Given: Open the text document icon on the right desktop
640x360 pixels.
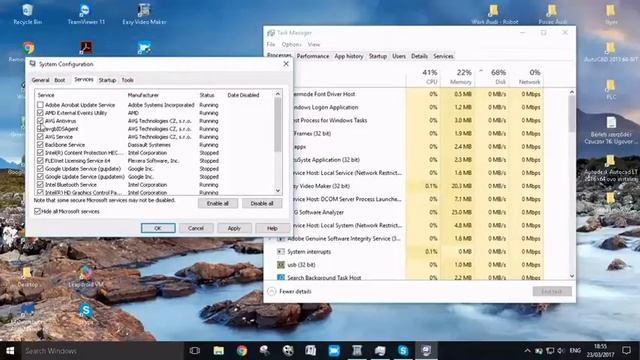Looking at the screenshot, I should [x=611, y=122].
